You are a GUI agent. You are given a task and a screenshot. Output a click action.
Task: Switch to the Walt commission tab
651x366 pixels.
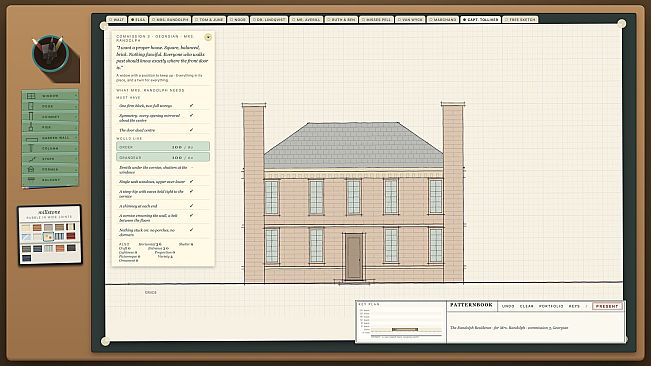click(x=117, y=20)
